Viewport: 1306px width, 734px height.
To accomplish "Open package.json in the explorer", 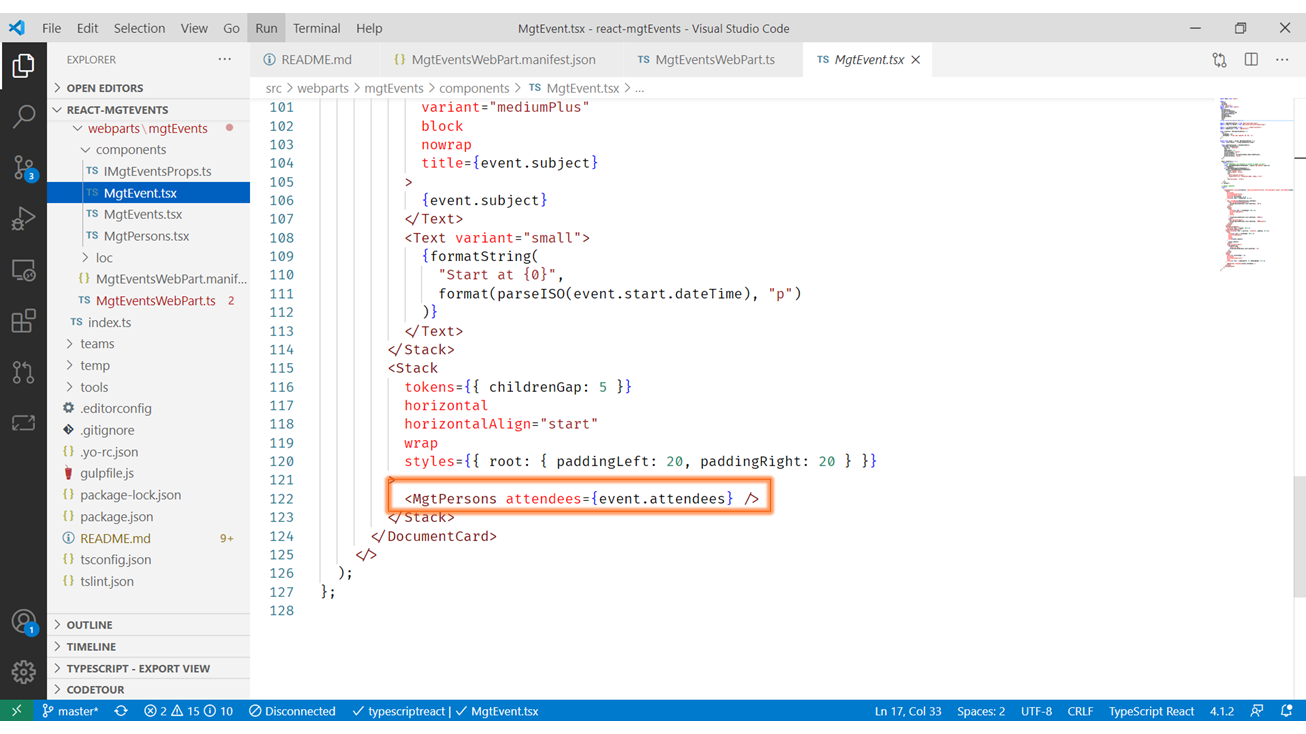I will pyautogui.click(x=116, y=517).
